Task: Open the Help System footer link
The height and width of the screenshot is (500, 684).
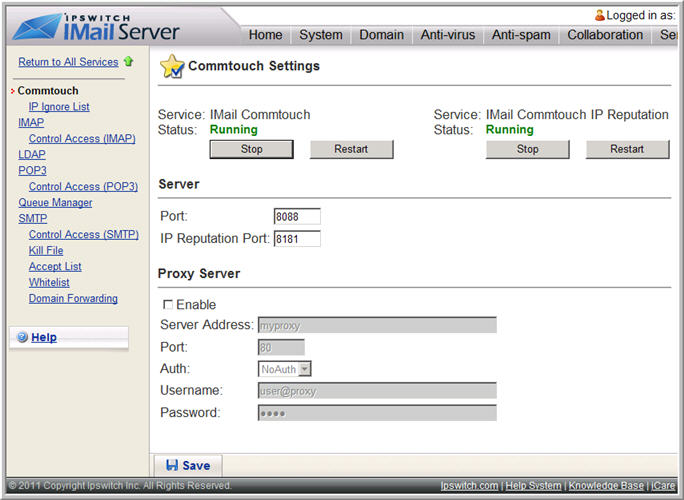Action: coord(533,486)
